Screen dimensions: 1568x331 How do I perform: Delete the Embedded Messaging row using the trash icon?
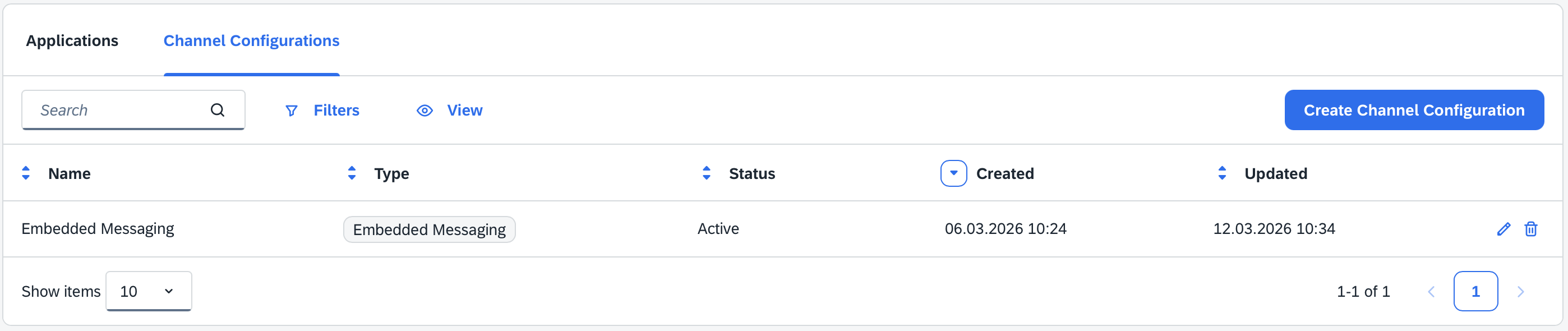[x=1532, y=229]
